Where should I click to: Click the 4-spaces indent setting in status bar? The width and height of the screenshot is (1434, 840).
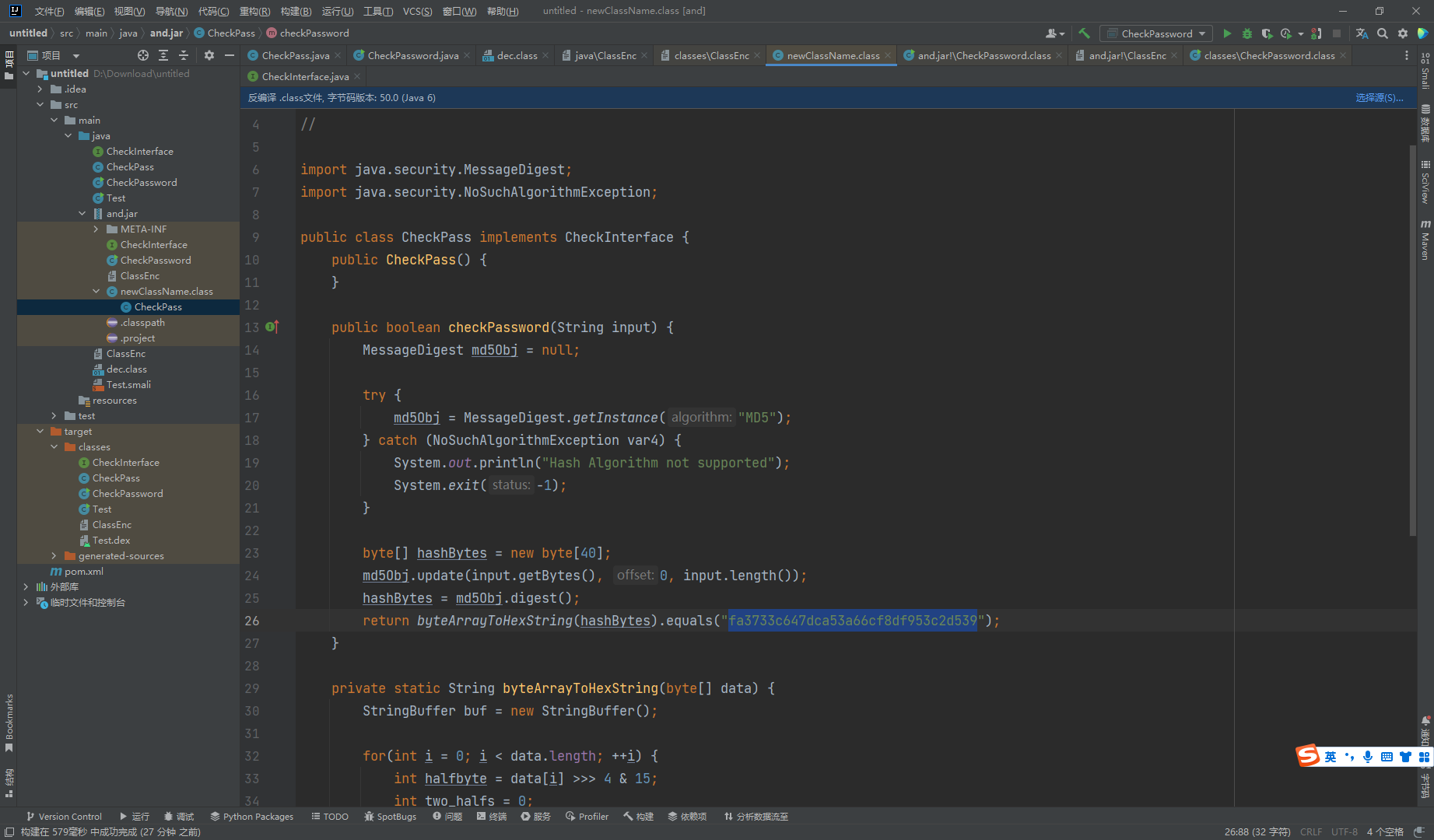coord(1384,831)
